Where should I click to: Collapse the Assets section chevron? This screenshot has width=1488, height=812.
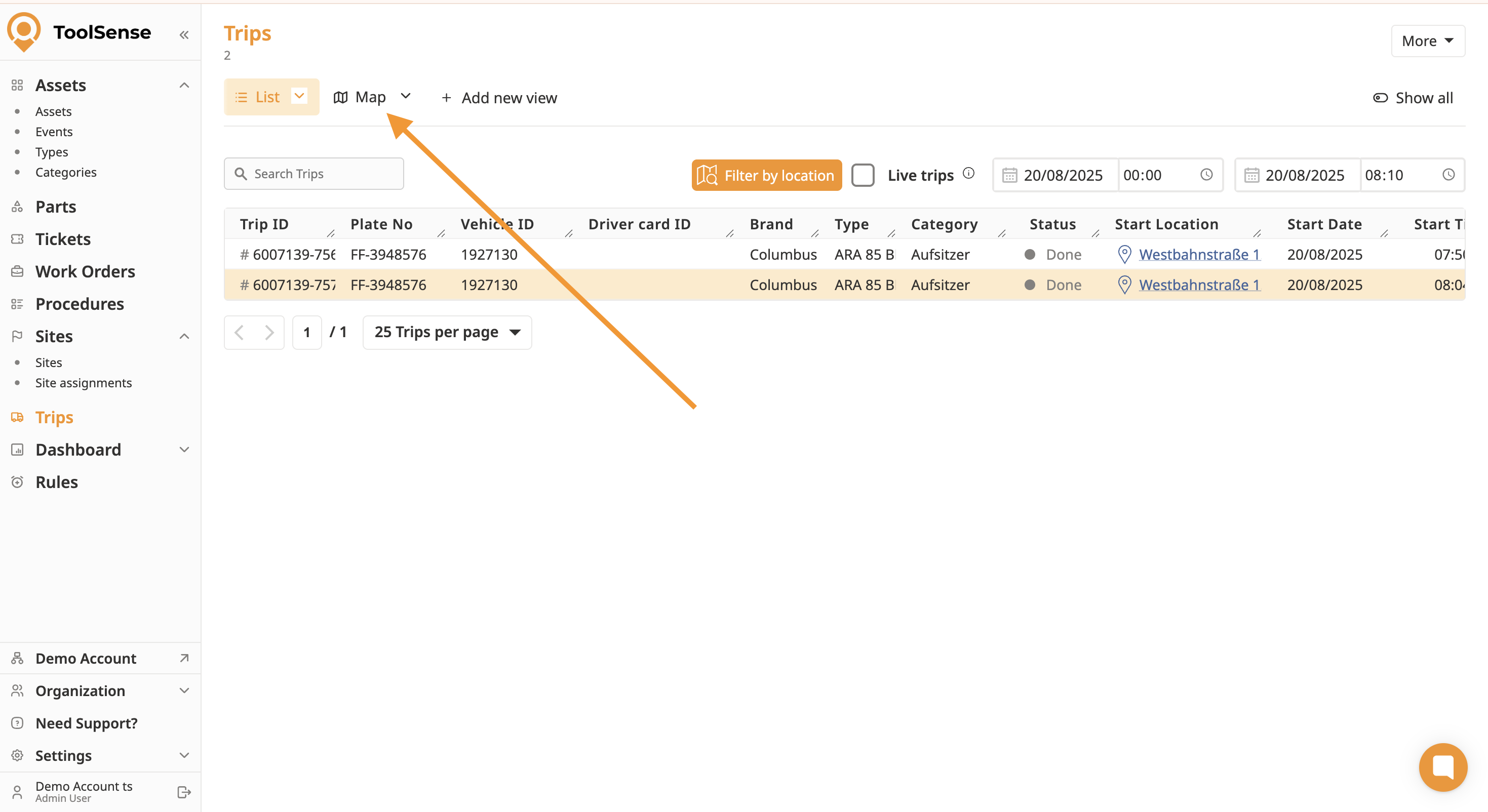click(x=184, y=86)
